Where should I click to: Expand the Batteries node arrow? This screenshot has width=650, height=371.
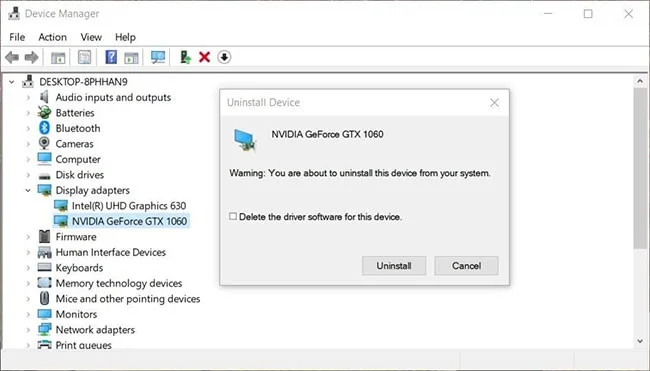[28, 113]
